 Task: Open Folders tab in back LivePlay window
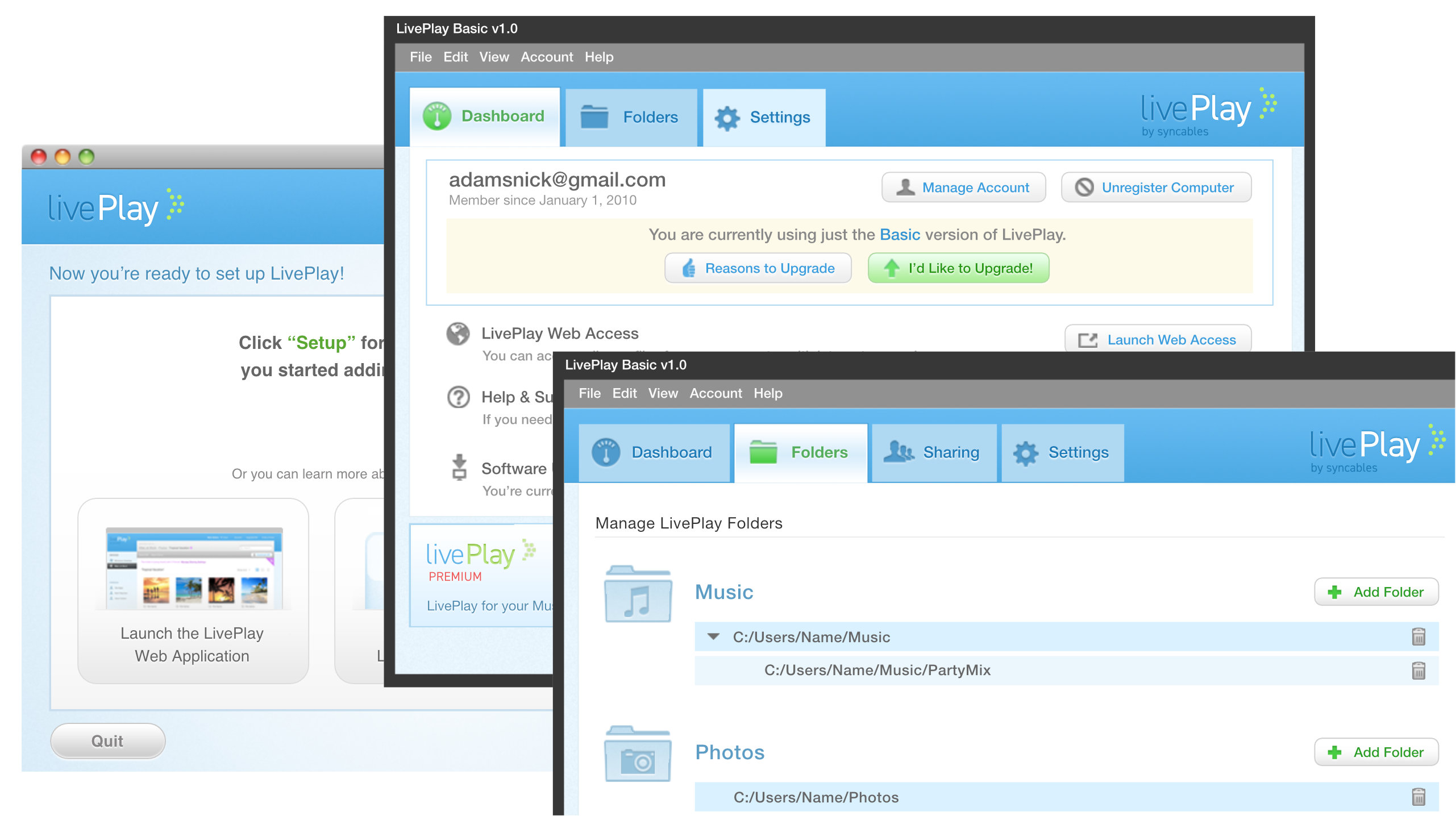[631, 117]
